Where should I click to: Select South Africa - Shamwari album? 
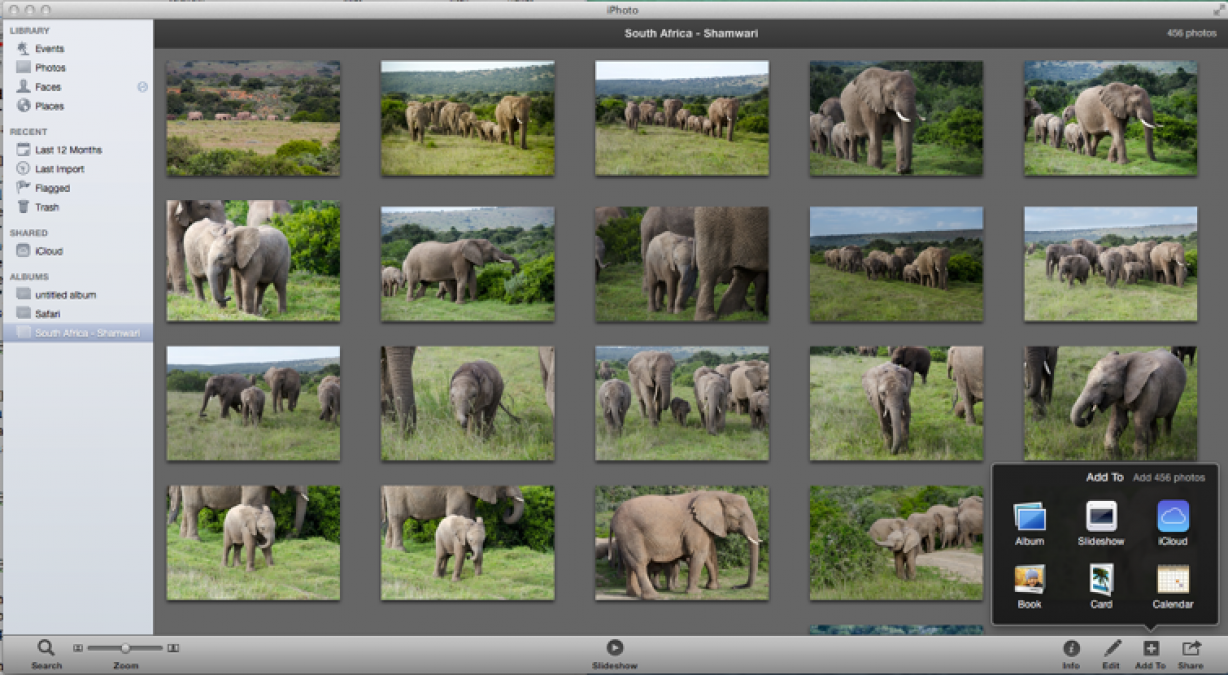tap(78, 333)
